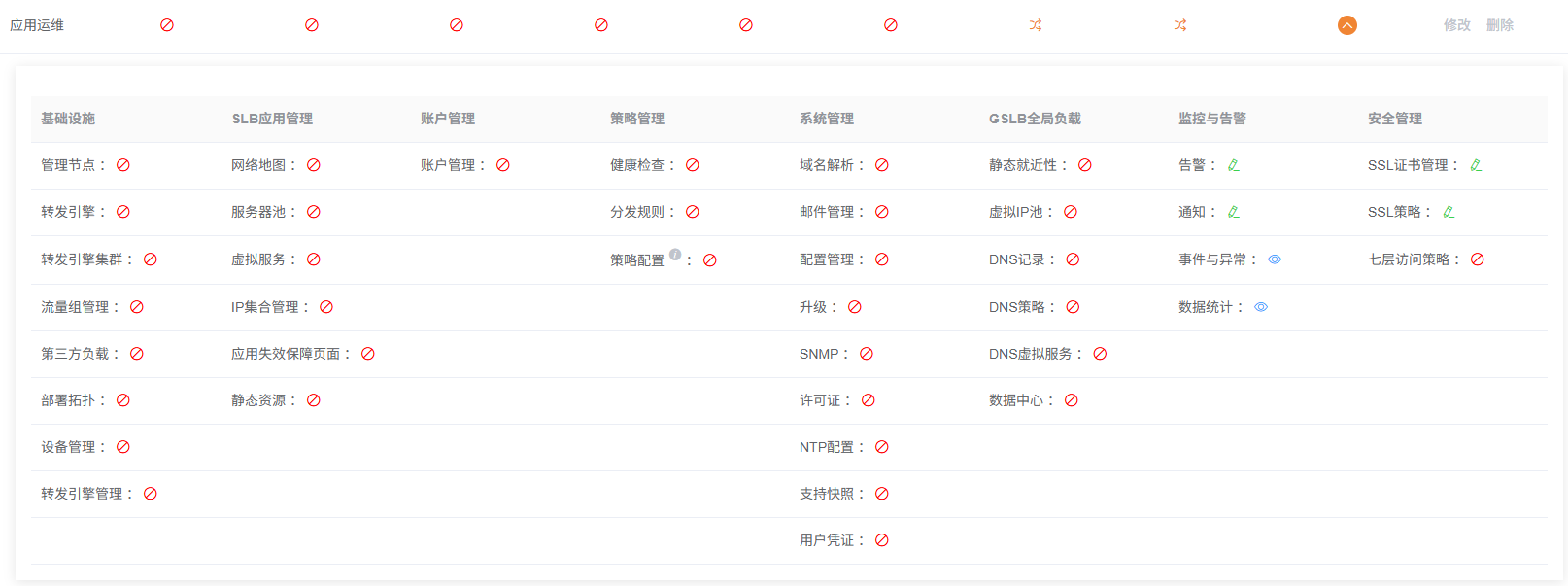This screenshot has width=1568, height=586.
Task: Click forbidden icon next to 第三方负载
Action: tap(137, 354)
